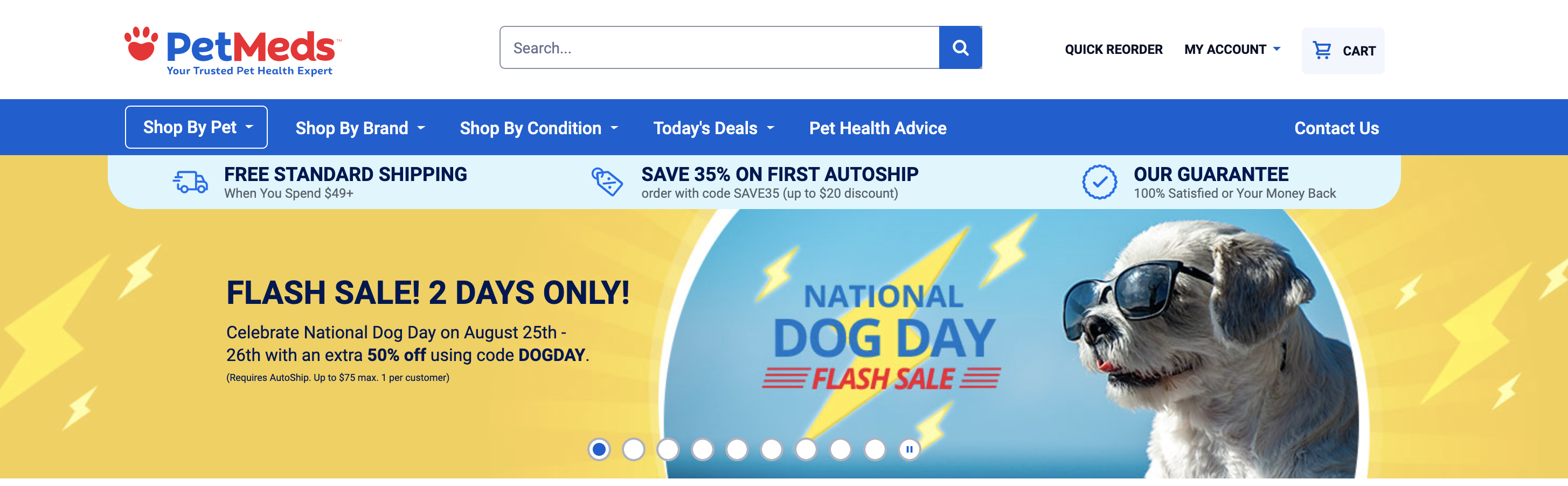Image resolution: width=1568 pixels, height=486 pixels.
Task: Select the fifth carousel slide dot
Action: (737, 449)
